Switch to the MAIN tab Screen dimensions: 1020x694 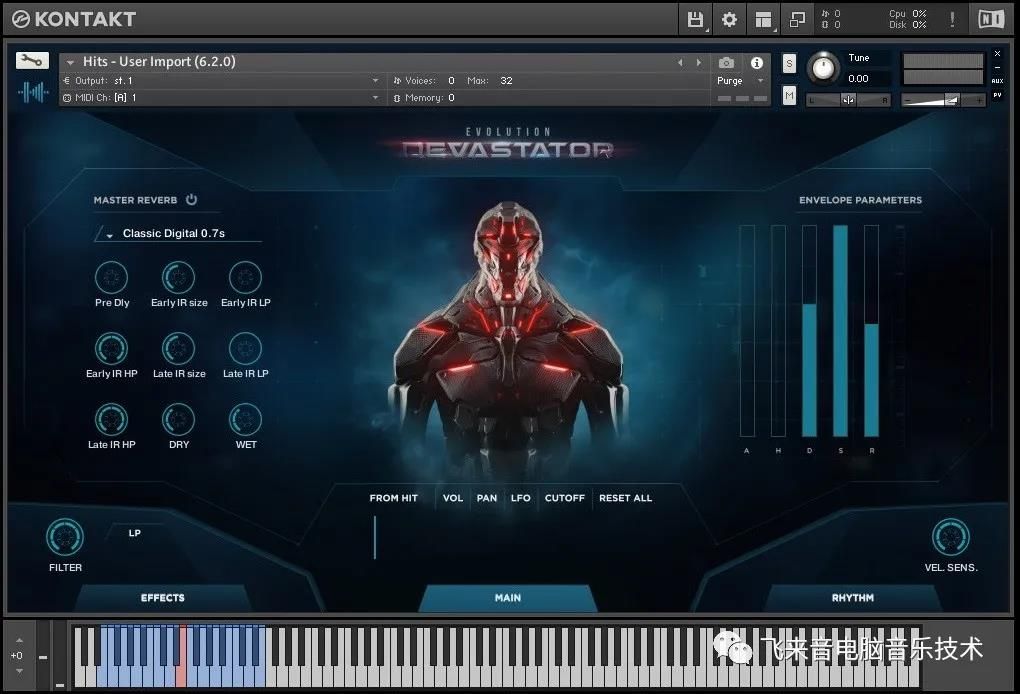(507, 598)
